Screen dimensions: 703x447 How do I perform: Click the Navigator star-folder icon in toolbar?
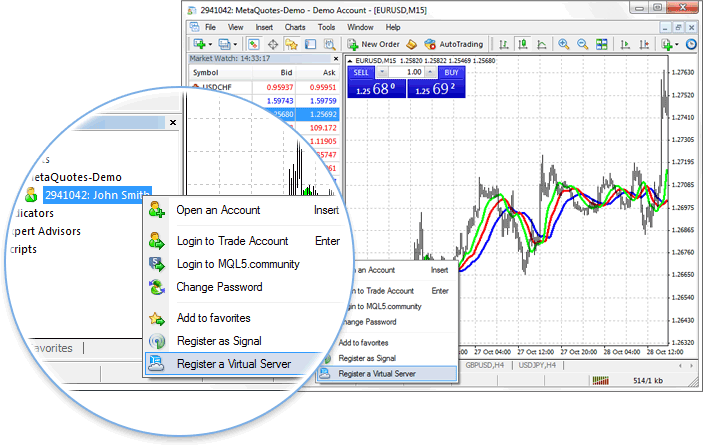pyautogui.click(x=291, y=44)
